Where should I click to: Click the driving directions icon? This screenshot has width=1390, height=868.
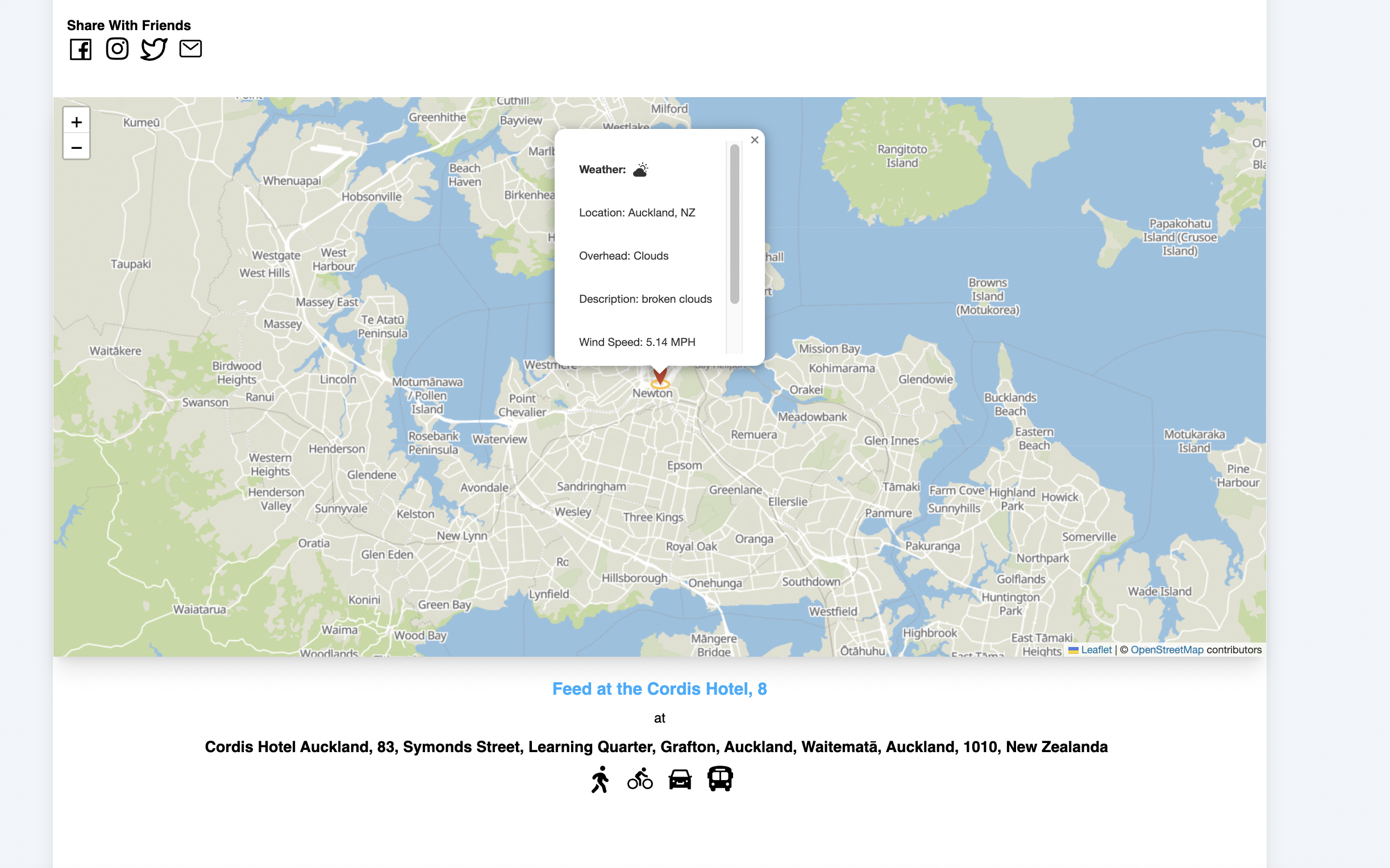click(679, 779)
